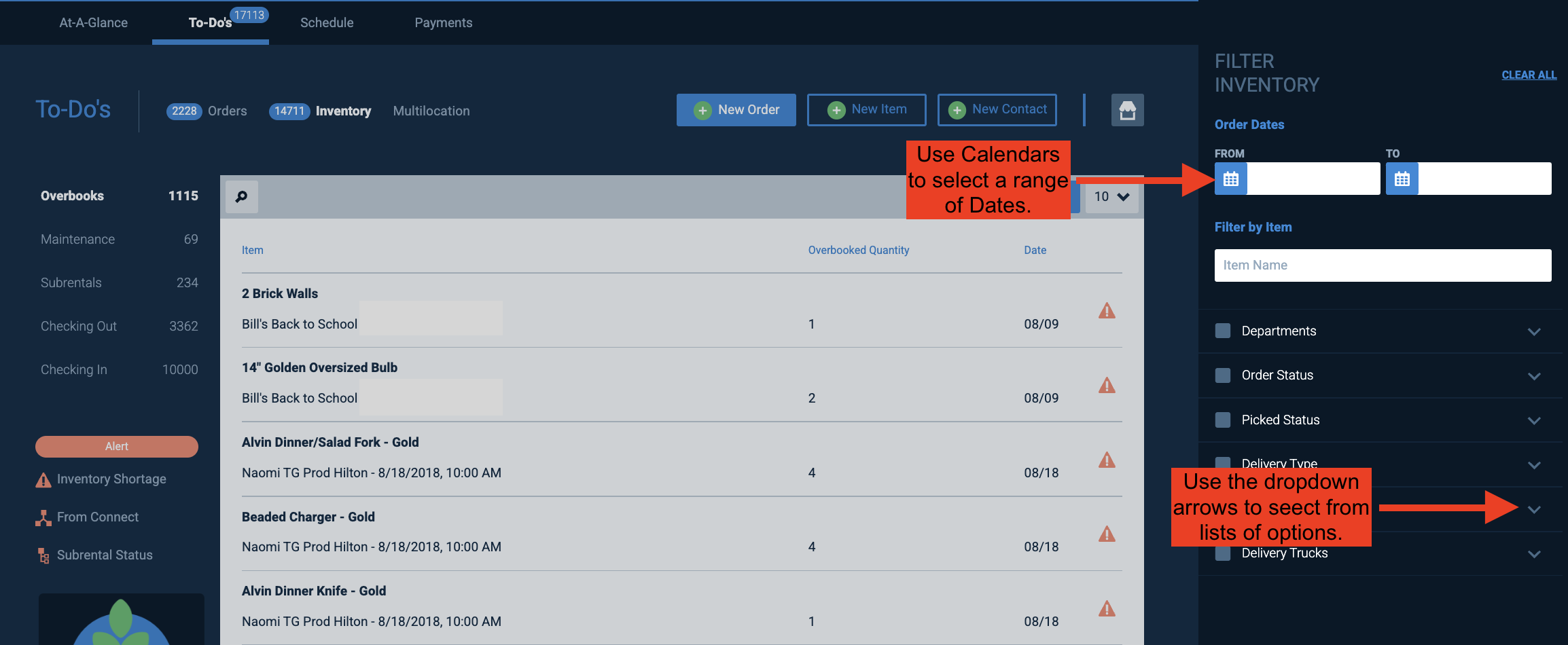Click warning icon for Beaded Charger - Gold

(1107, 534)
